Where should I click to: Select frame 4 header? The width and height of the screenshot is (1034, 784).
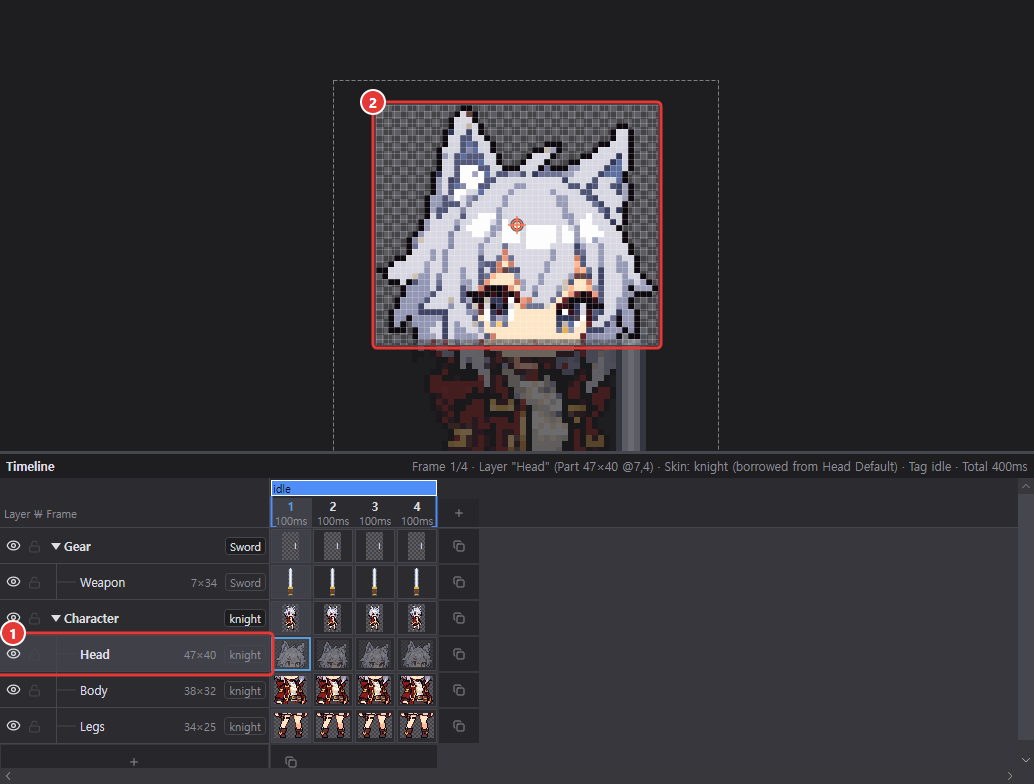(x=417, y=513)
